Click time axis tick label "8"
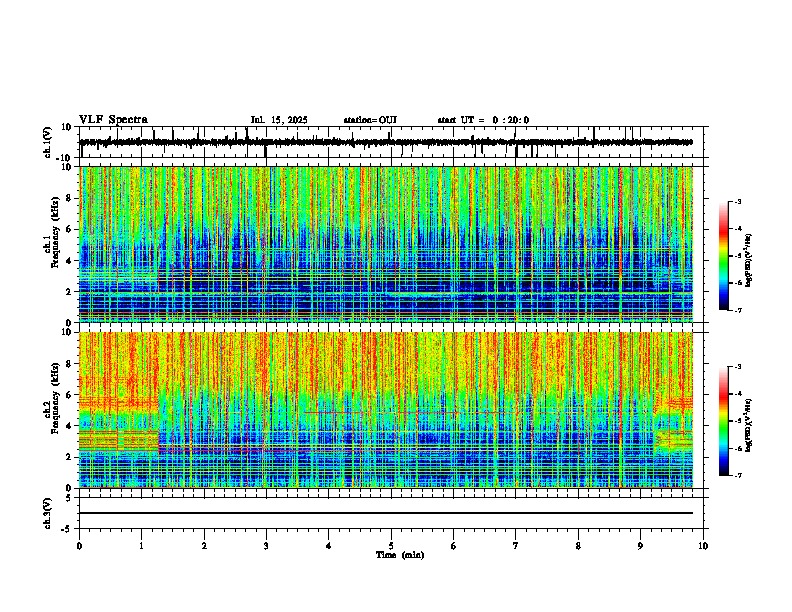Image resolution: width=792 pixels, height=612 pixels. pos(578,546)
